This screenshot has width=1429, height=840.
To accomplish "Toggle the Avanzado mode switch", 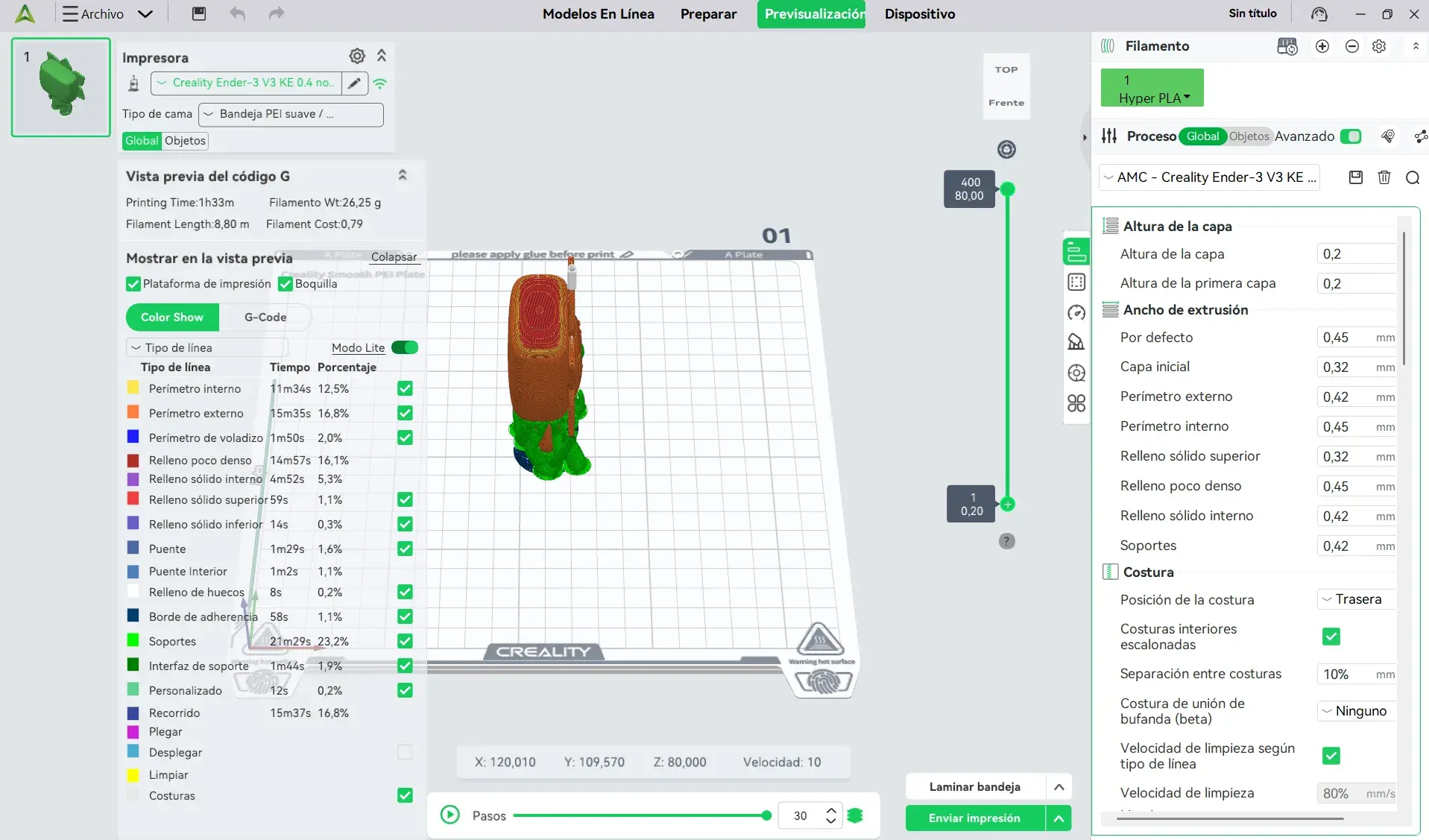I will pyautogui.click(x=1351, y=136).
